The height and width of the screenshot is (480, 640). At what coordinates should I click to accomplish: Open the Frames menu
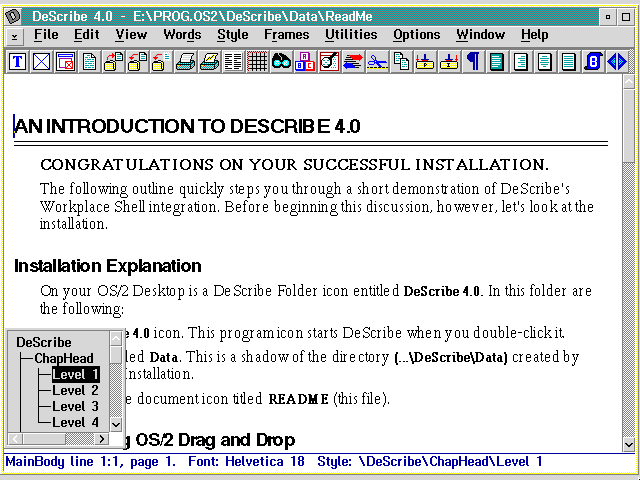[287, 35]
